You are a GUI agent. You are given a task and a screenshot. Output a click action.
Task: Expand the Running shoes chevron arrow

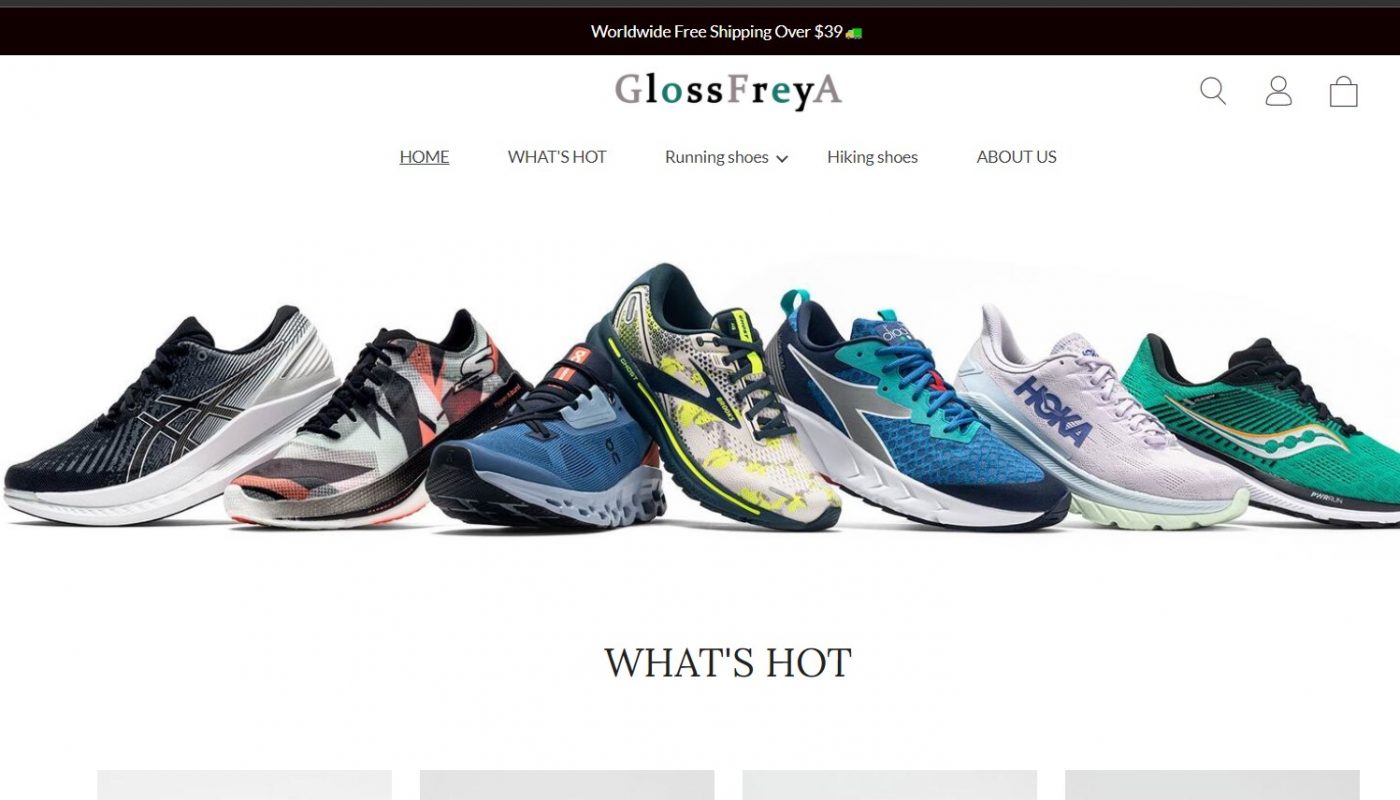pos(782,158)
